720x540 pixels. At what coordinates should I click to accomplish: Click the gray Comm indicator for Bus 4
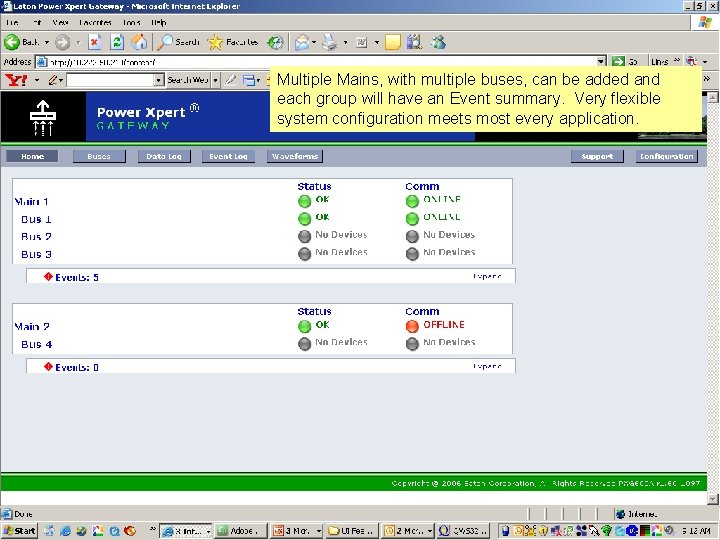click(412, 343)
